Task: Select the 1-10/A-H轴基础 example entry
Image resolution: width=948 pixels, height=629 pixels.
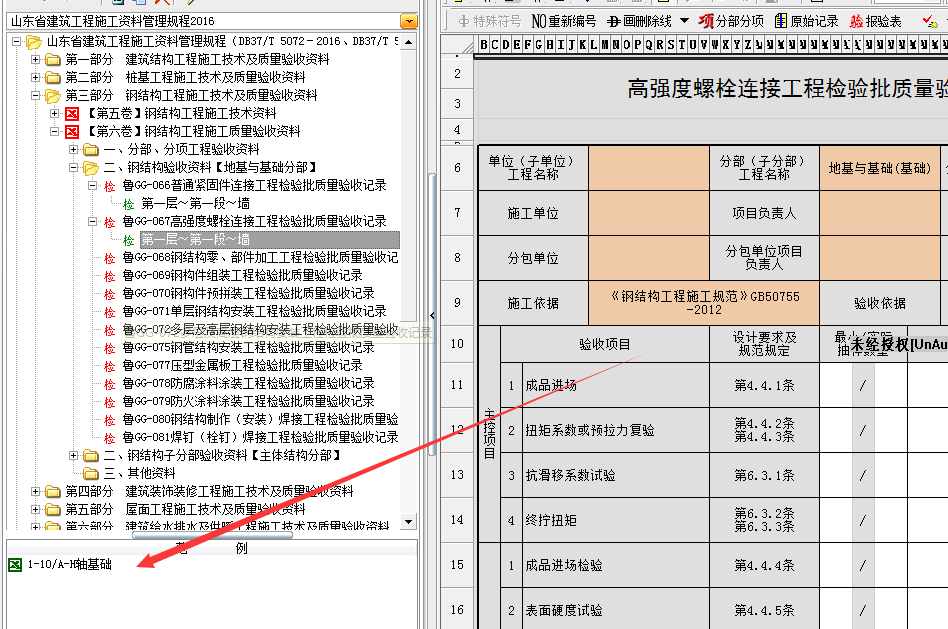Action: [70, 565]
